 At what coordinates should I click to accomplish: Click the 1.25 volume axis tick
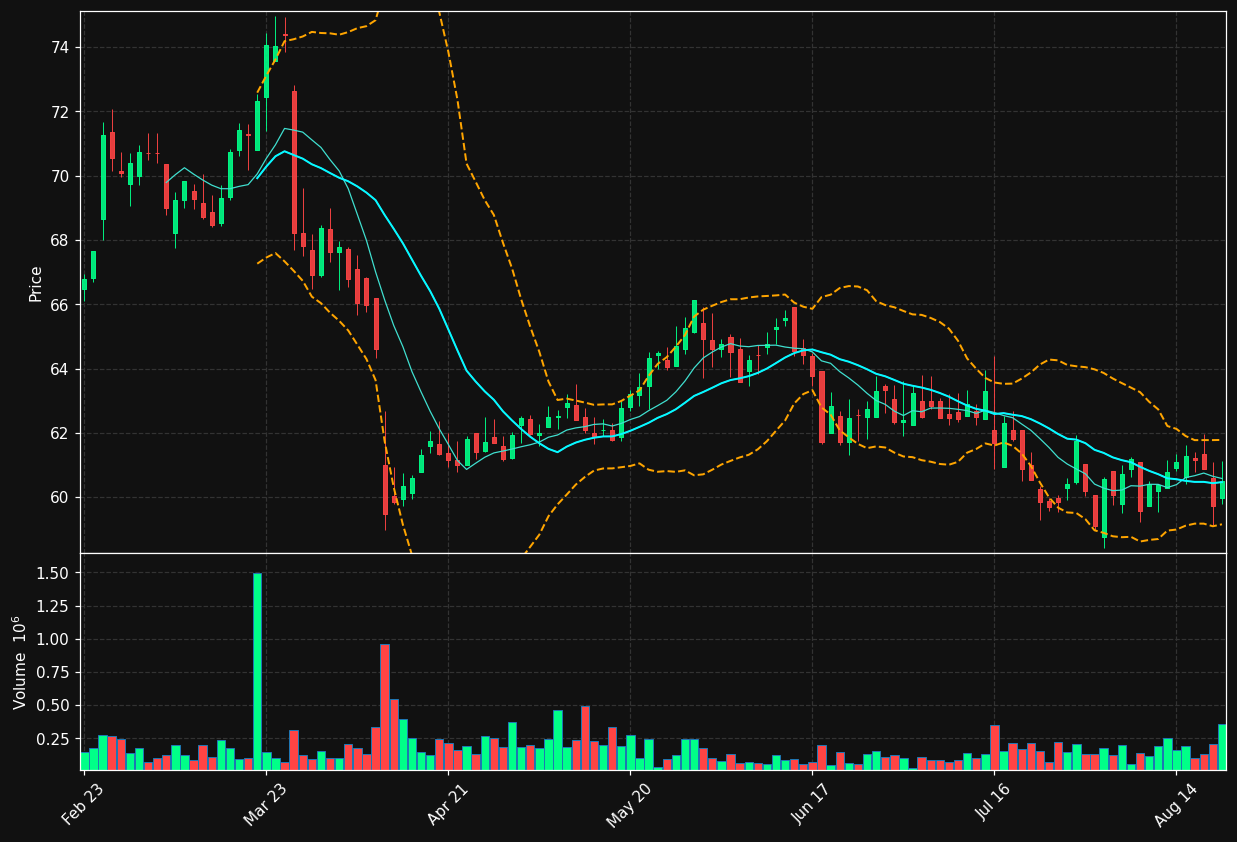click(x=53, y=606)
